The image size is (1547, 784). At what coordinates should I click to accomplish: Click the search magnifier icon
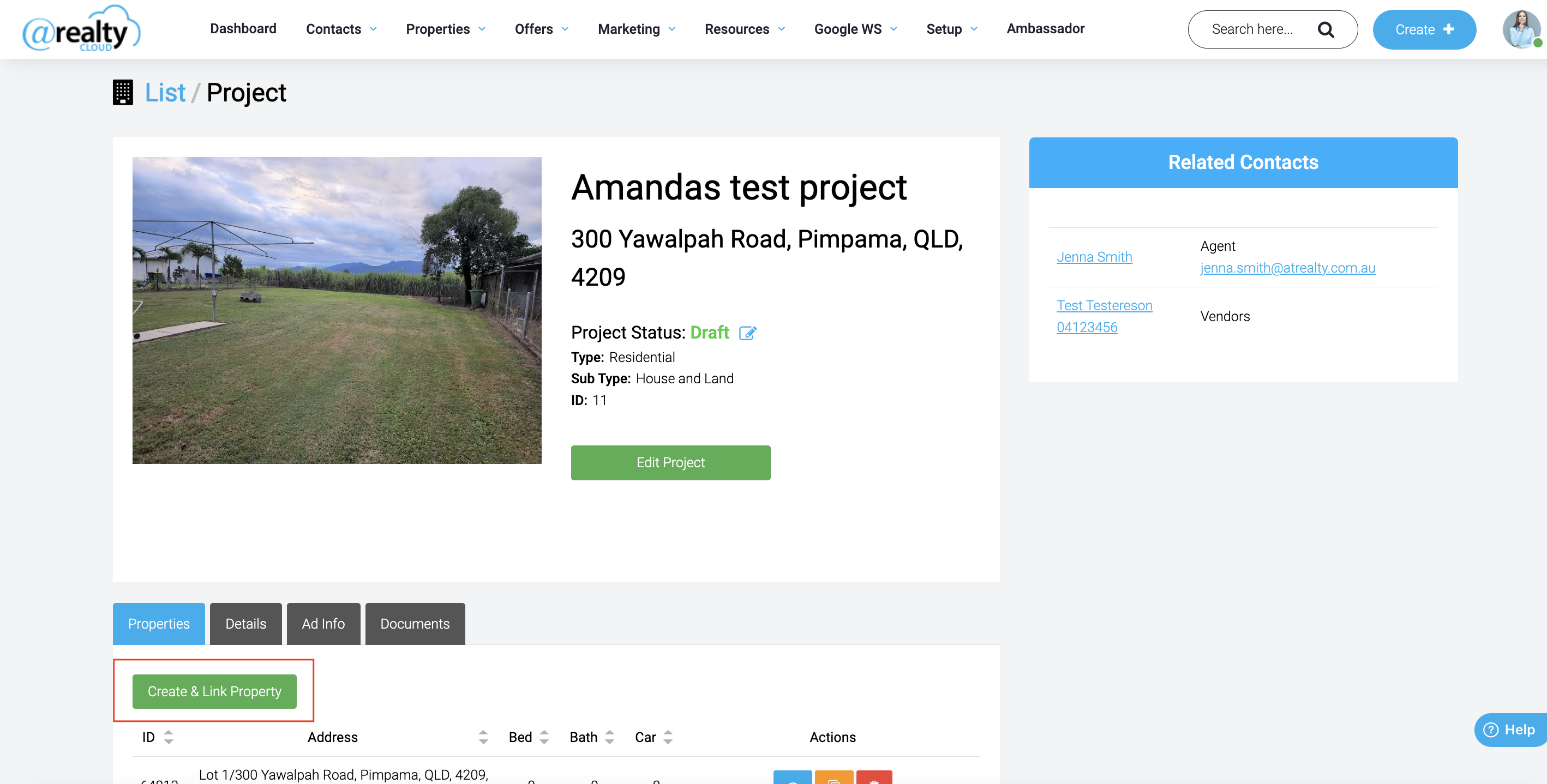(1326, 29)
